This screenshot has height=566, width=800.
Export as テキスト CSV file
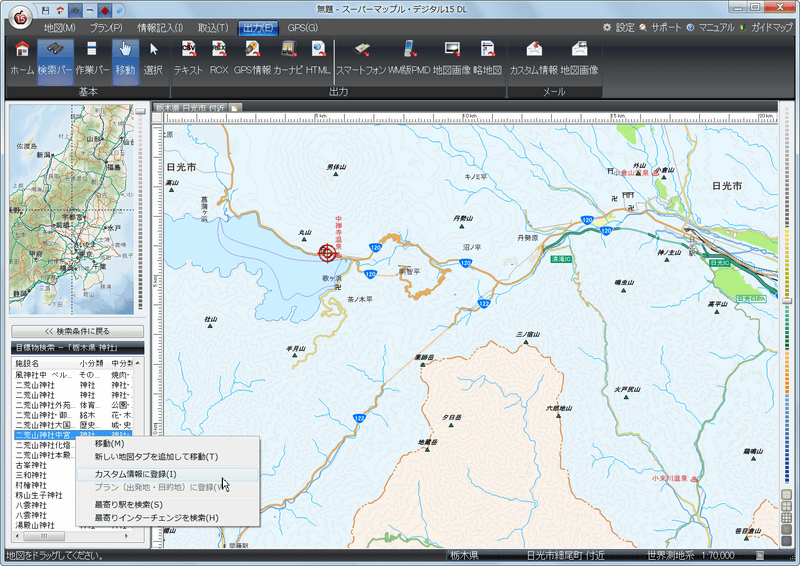tap(188, 59)
